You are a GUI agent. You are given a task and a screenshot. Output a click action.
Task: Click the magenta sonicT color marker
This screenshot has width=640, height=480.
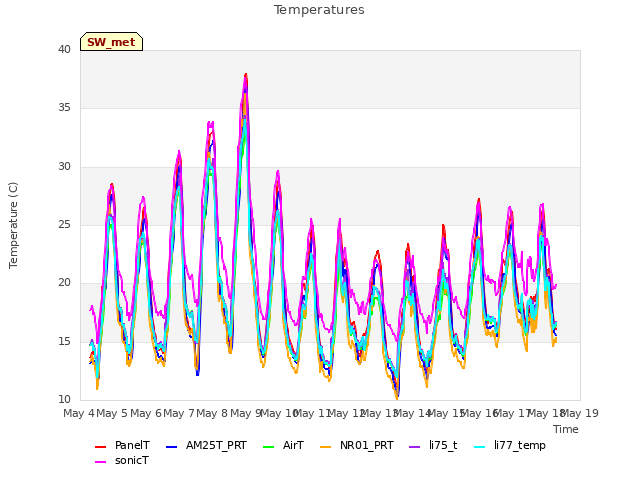[100, 462]
